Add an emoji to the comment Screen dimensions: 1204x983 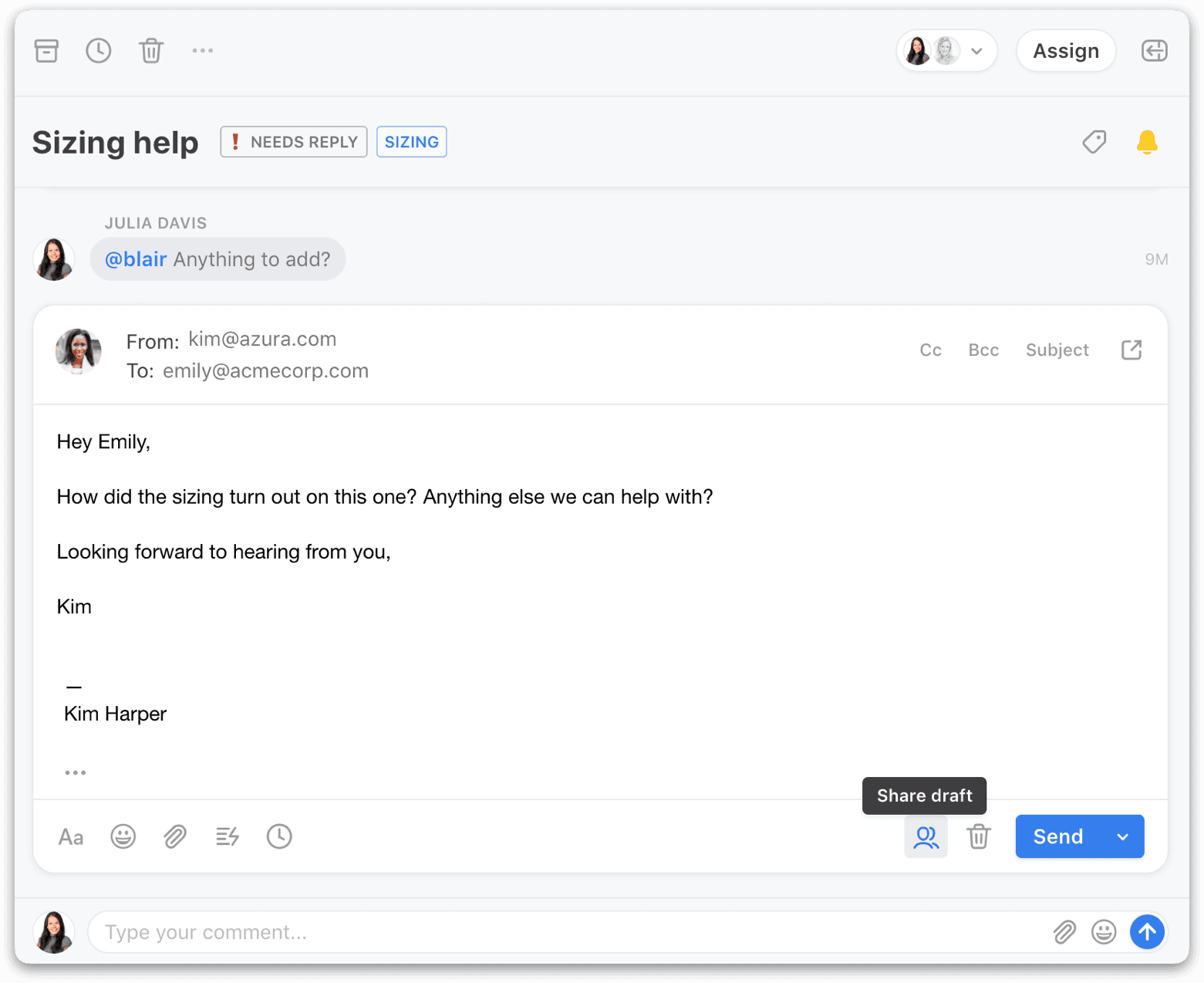[1104, 932]
